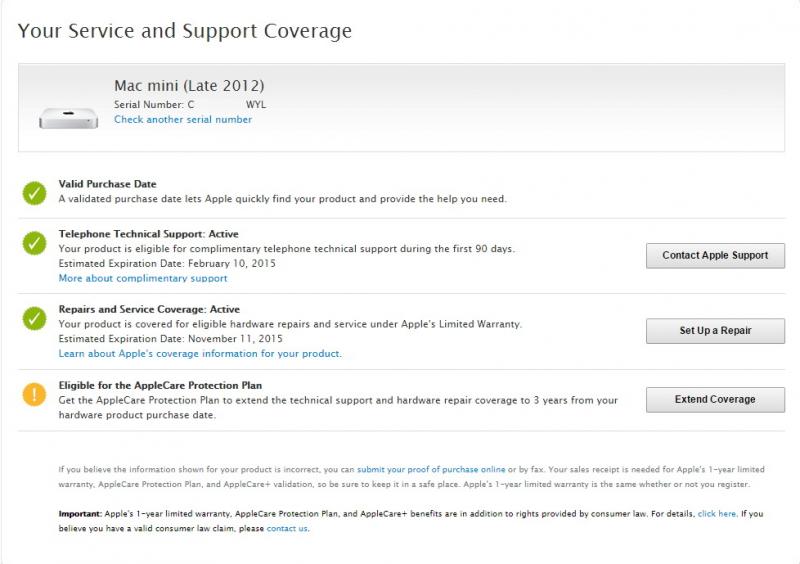The width and height of the screenshot is (800, 564).
Task: Open the More about complimentary support link
Action: pyautogui.click(x=143, y=278)
